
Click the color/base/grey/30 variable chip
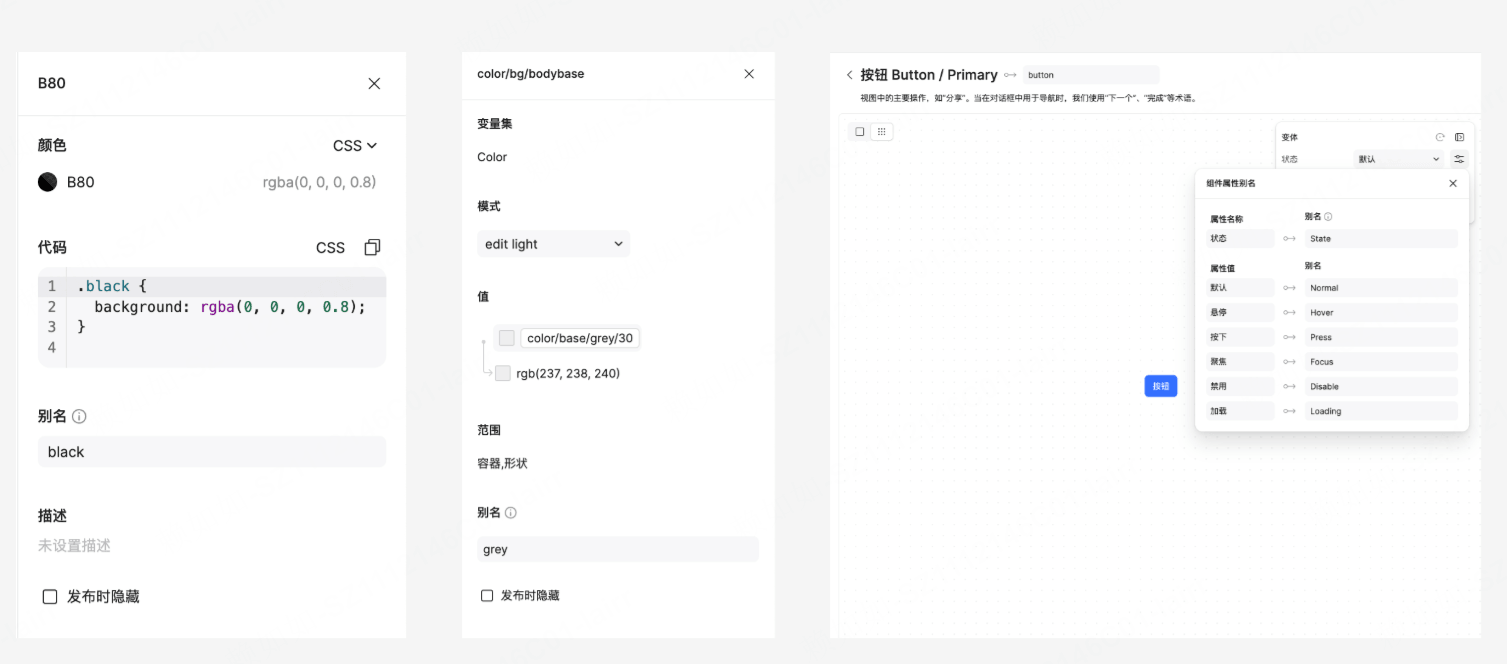(579, 338)
